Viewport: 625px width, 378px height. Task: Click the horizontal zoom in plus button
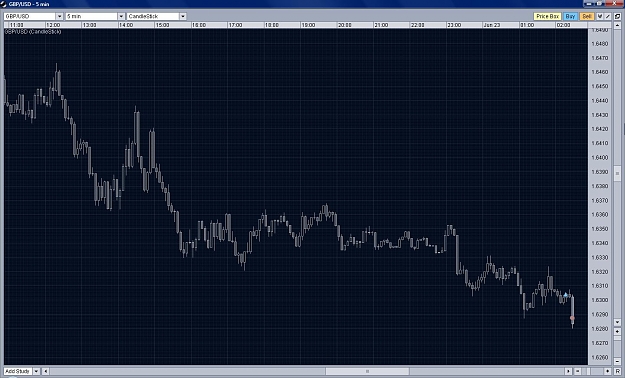click(607, 371)
